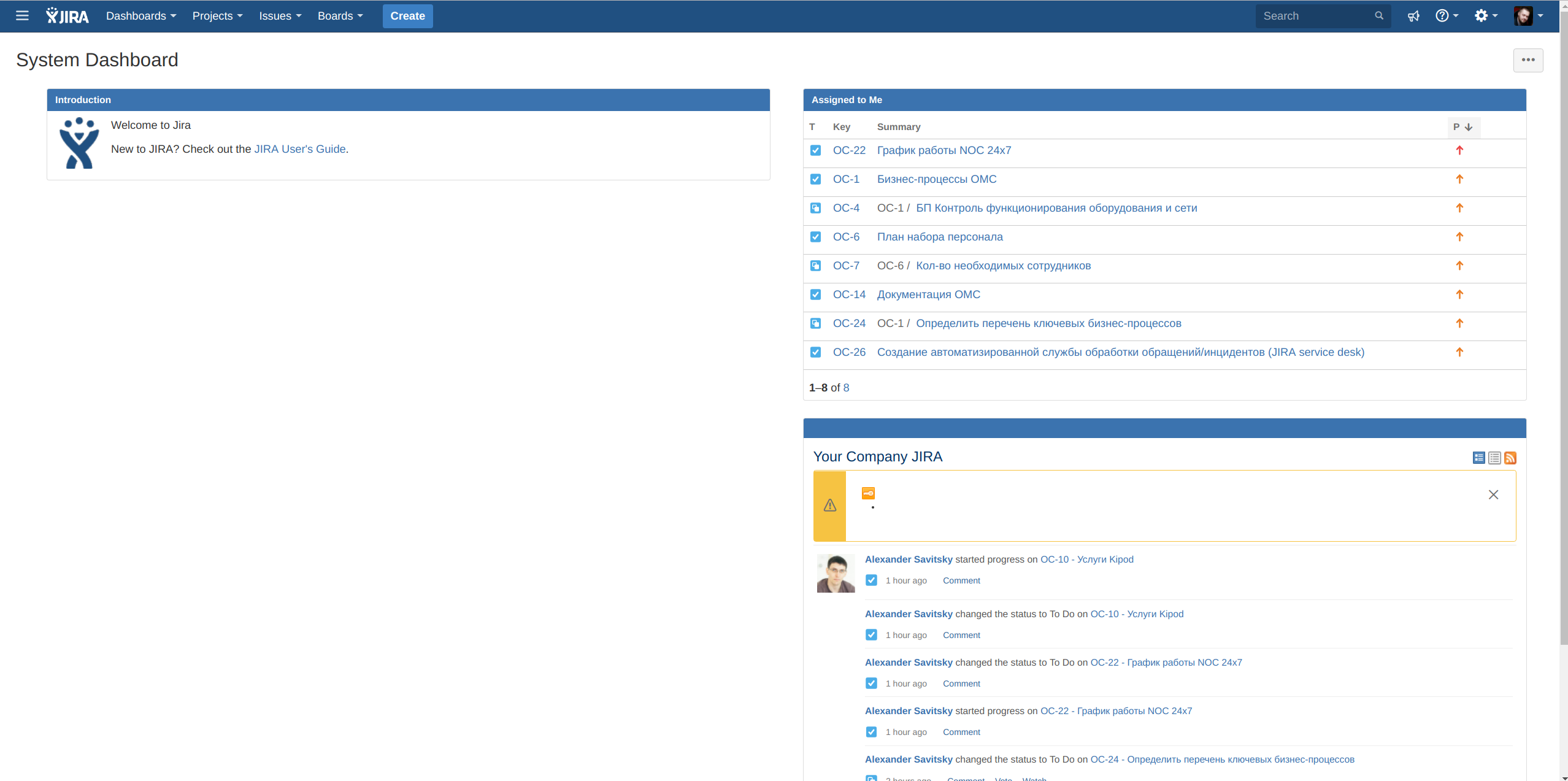The height and width of the screenshot is (781, 1568).
Task: Sort by the Summary column header
Action: click(899, 127)
